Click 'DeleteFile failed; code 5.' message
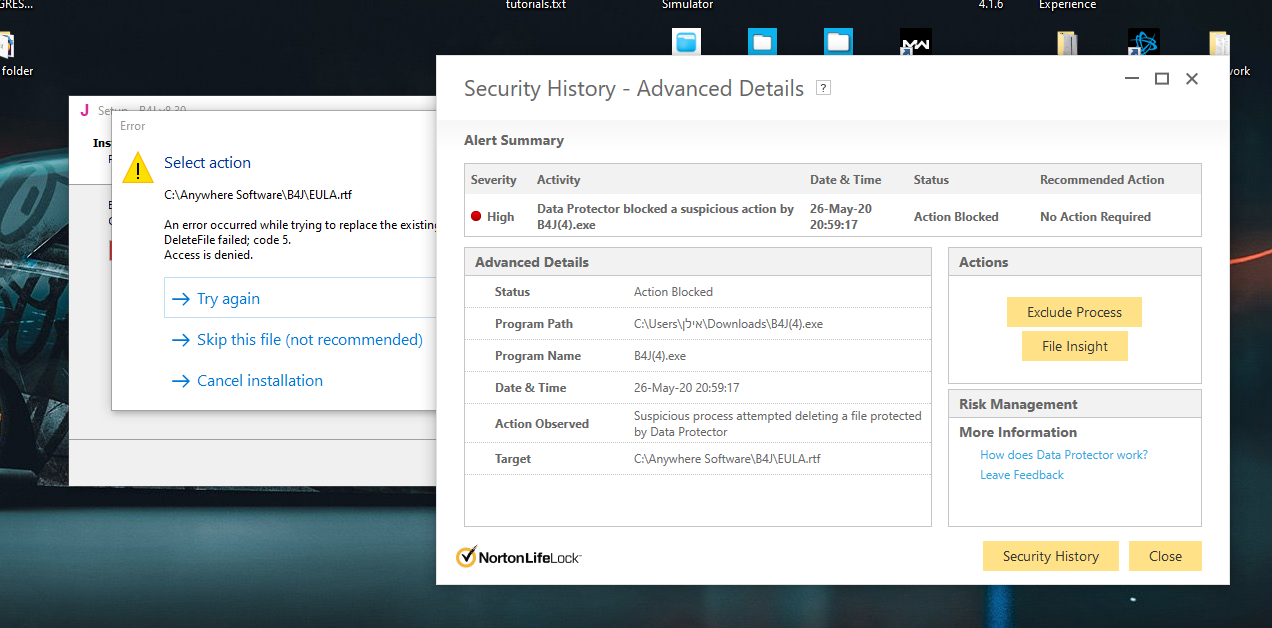Image resolution: width=1272 pixels, height=628 pixels. pos(228,240)
